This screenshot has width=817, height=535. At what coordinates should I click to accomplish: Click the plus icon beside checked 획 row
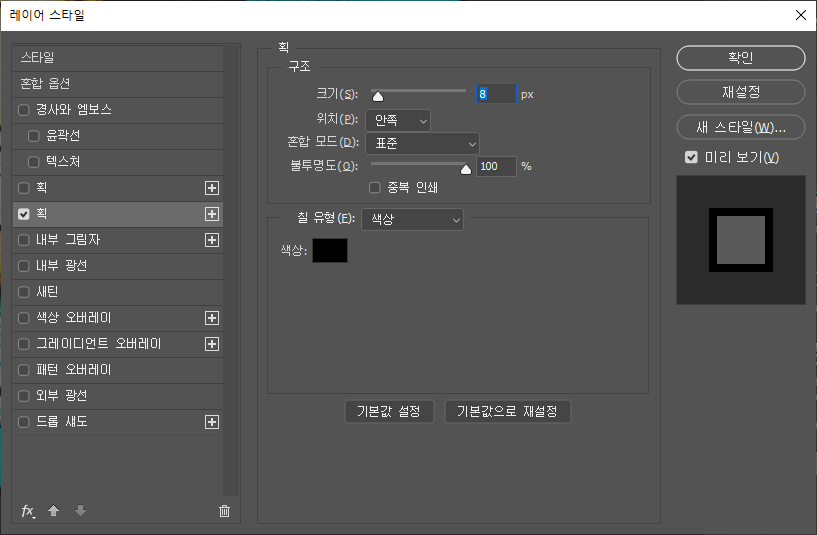click(x=212, y=214)
